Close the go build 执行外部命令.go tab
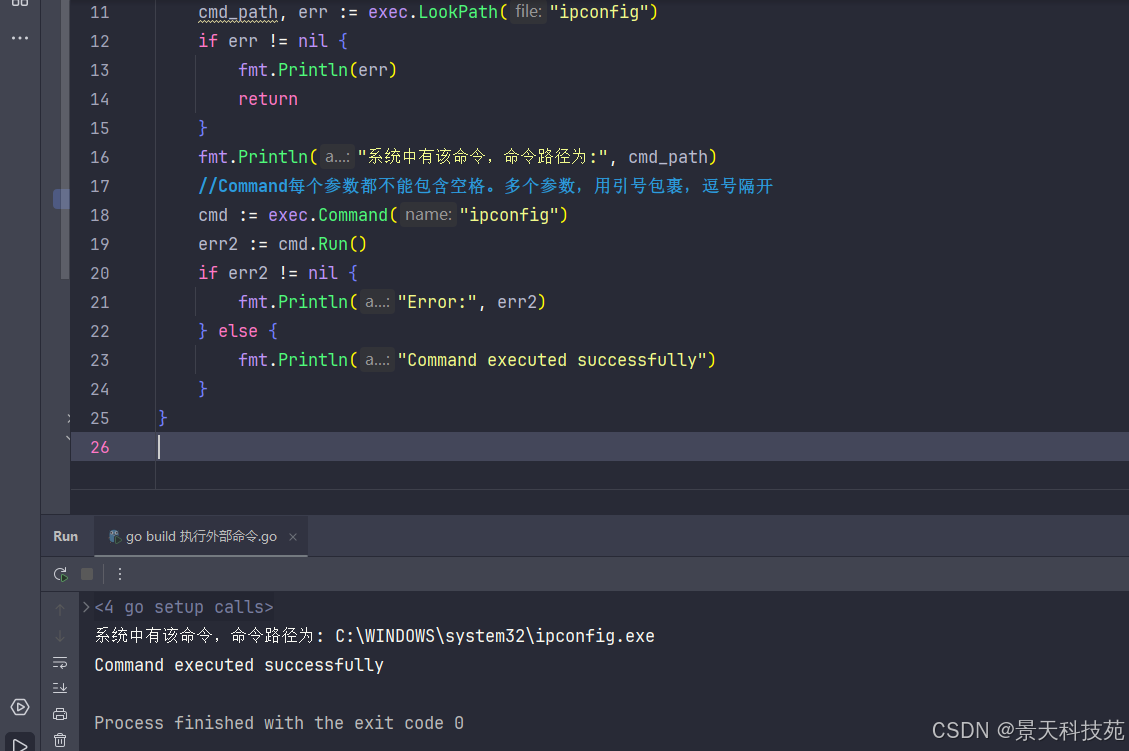 [293, 536]
